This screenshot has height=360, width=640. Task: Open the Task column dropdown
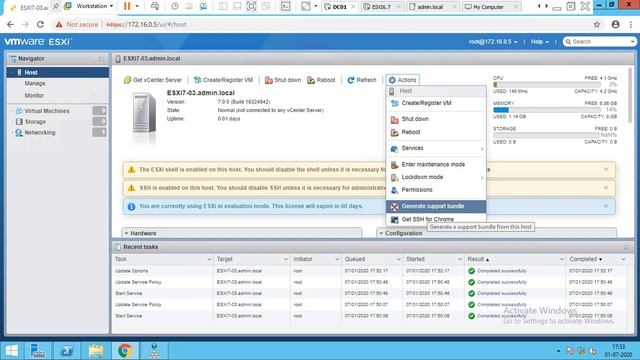point(209,259)
